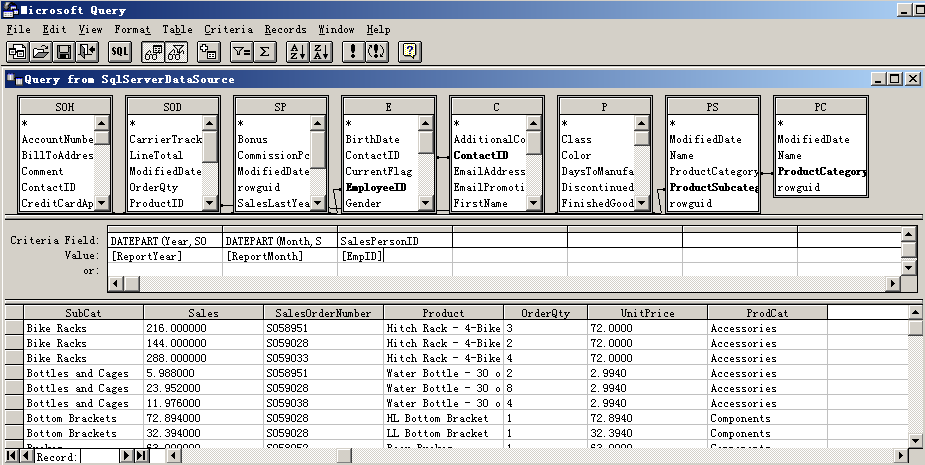Screen dimensions: 925x465
Task: Toggle the Show/Hide Tables pane button
Action: [x=153, y=52]
